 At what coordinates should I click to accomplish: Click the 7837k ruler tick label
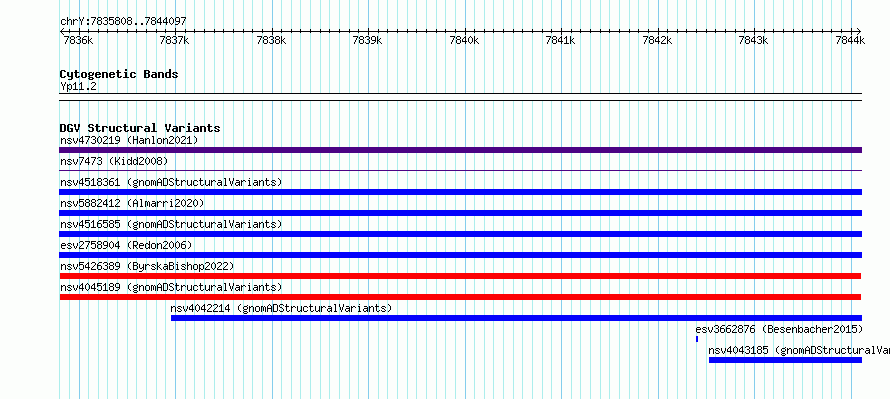click(174, 40)
